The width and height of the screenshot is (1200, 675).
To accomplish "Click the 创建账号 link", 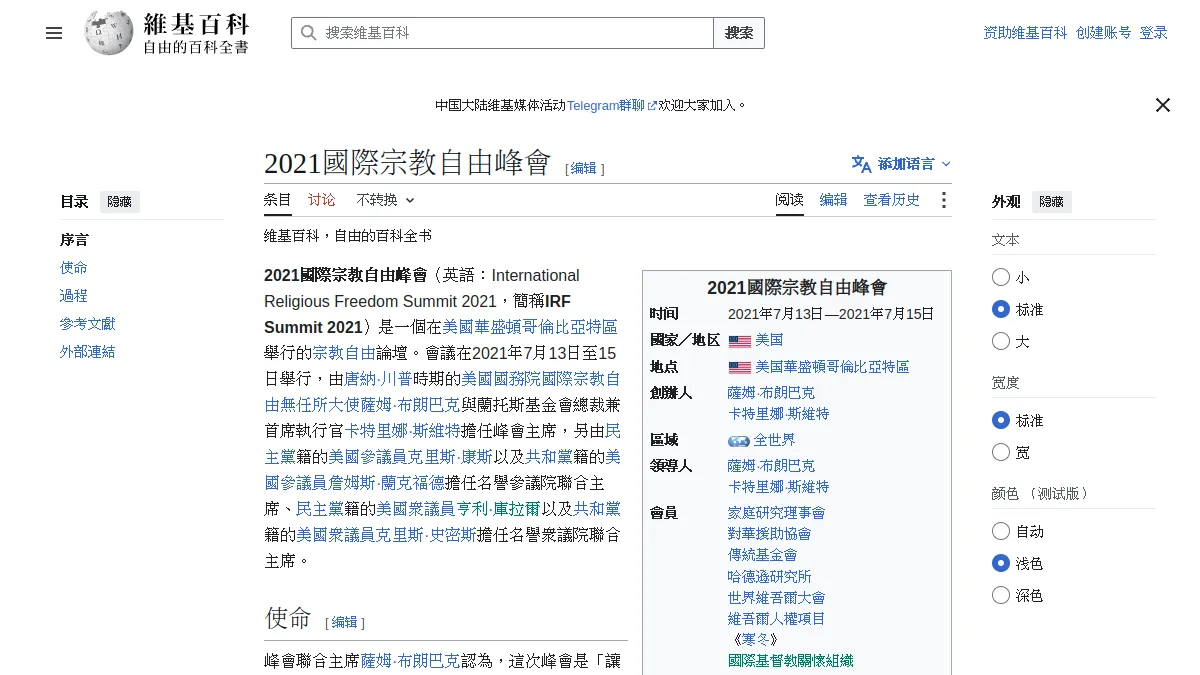I will 1104,33.
